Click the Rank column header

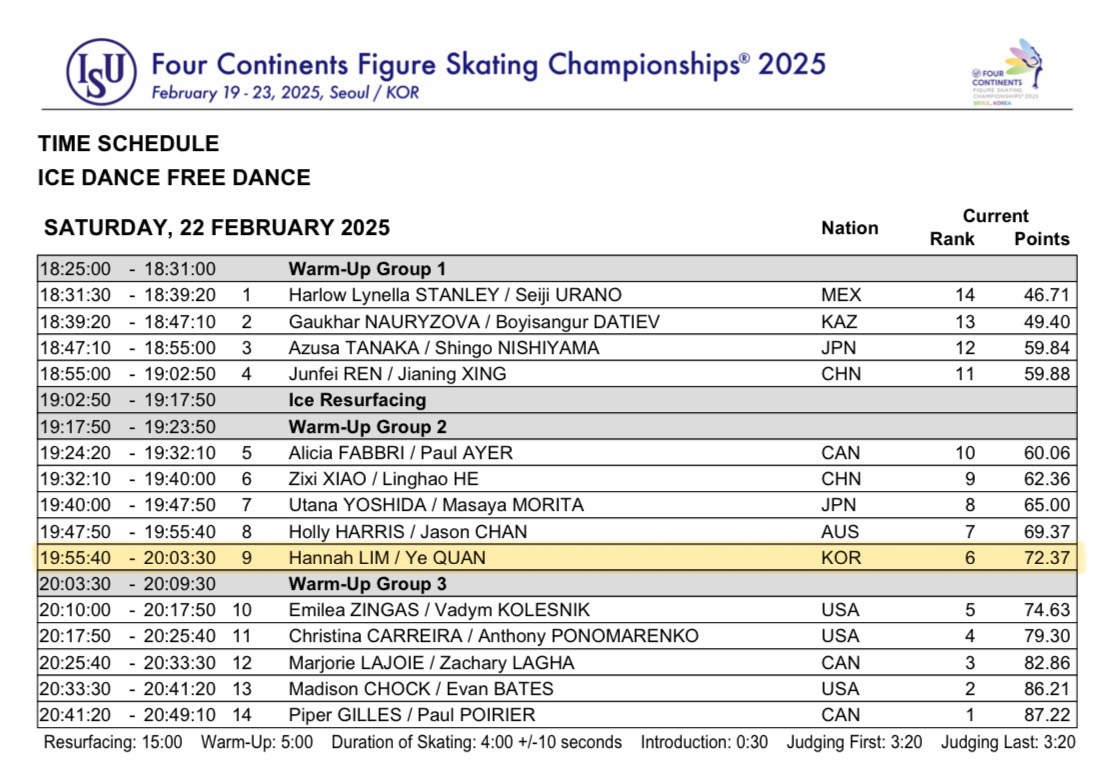(951, 239)
